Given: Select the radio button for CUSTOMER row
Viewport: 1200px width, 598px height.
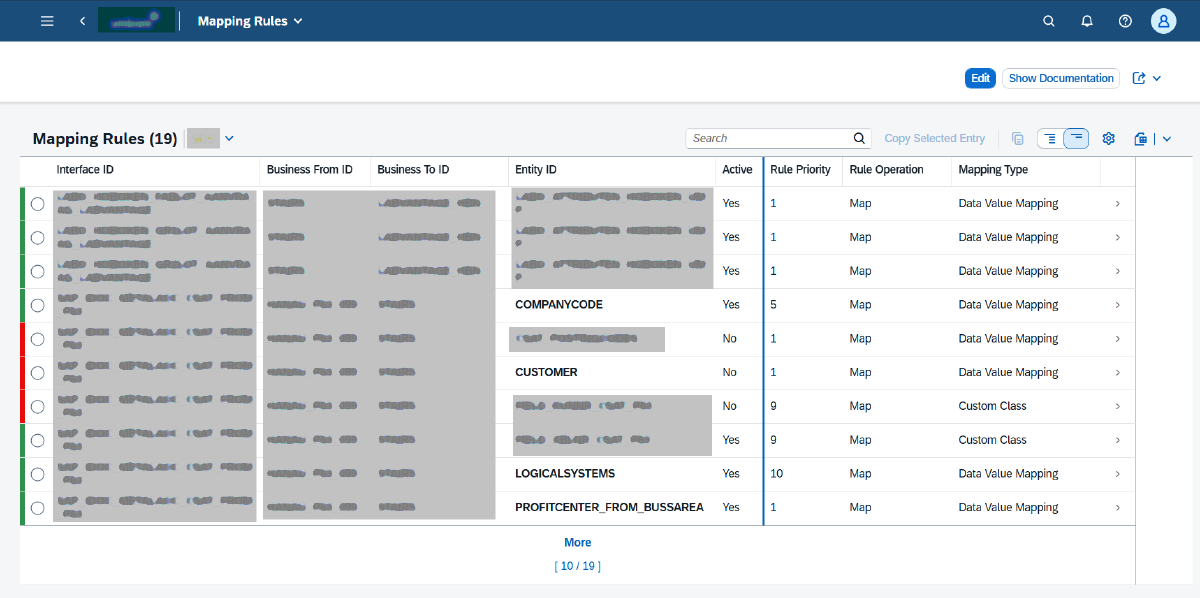Looking at the screenshot, I should pyautogui.click(x=37, y=373).
